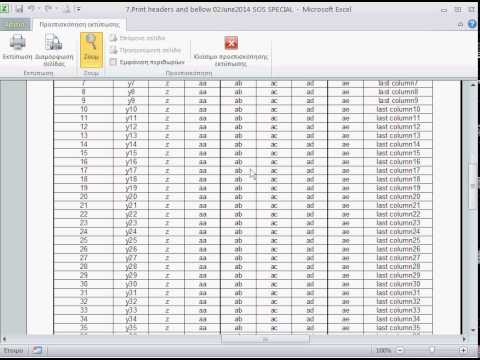Viewport: 480px width, 360px height.
Task: Open the Customize Quick Access Toolbar dropdown
Action: [x=79, y=9]
